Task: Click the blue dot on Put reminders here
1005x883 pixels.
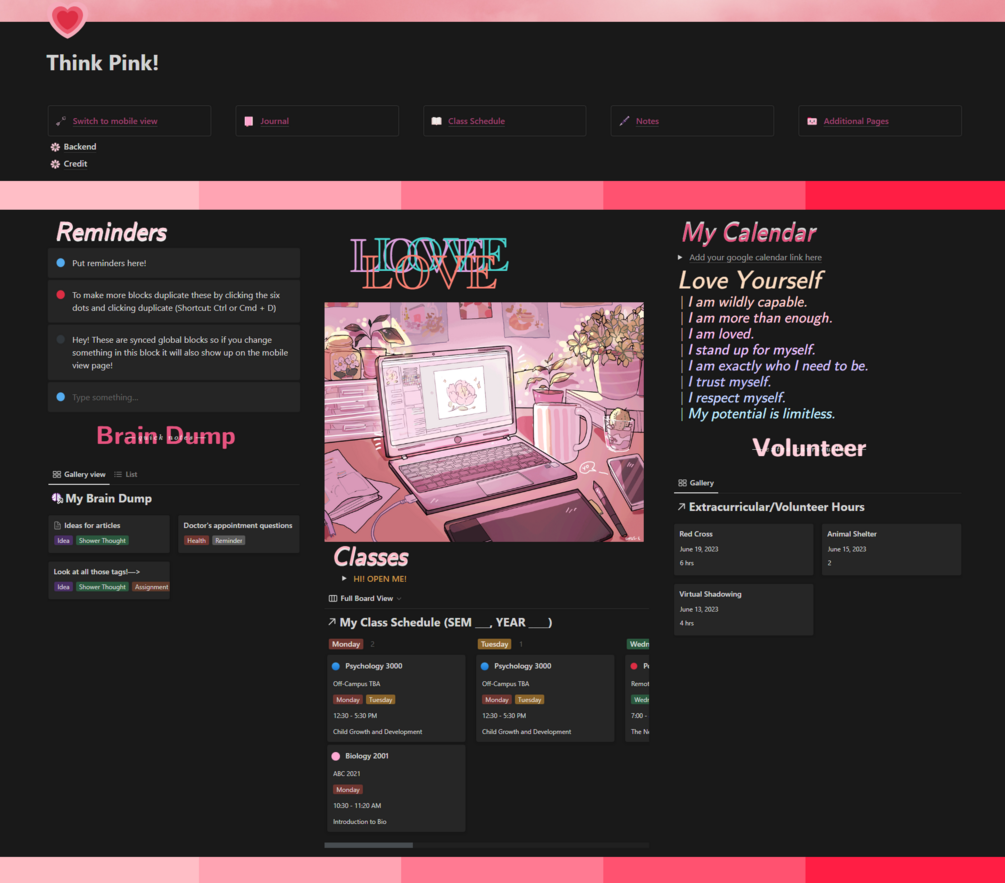Action: pos(61,263)
